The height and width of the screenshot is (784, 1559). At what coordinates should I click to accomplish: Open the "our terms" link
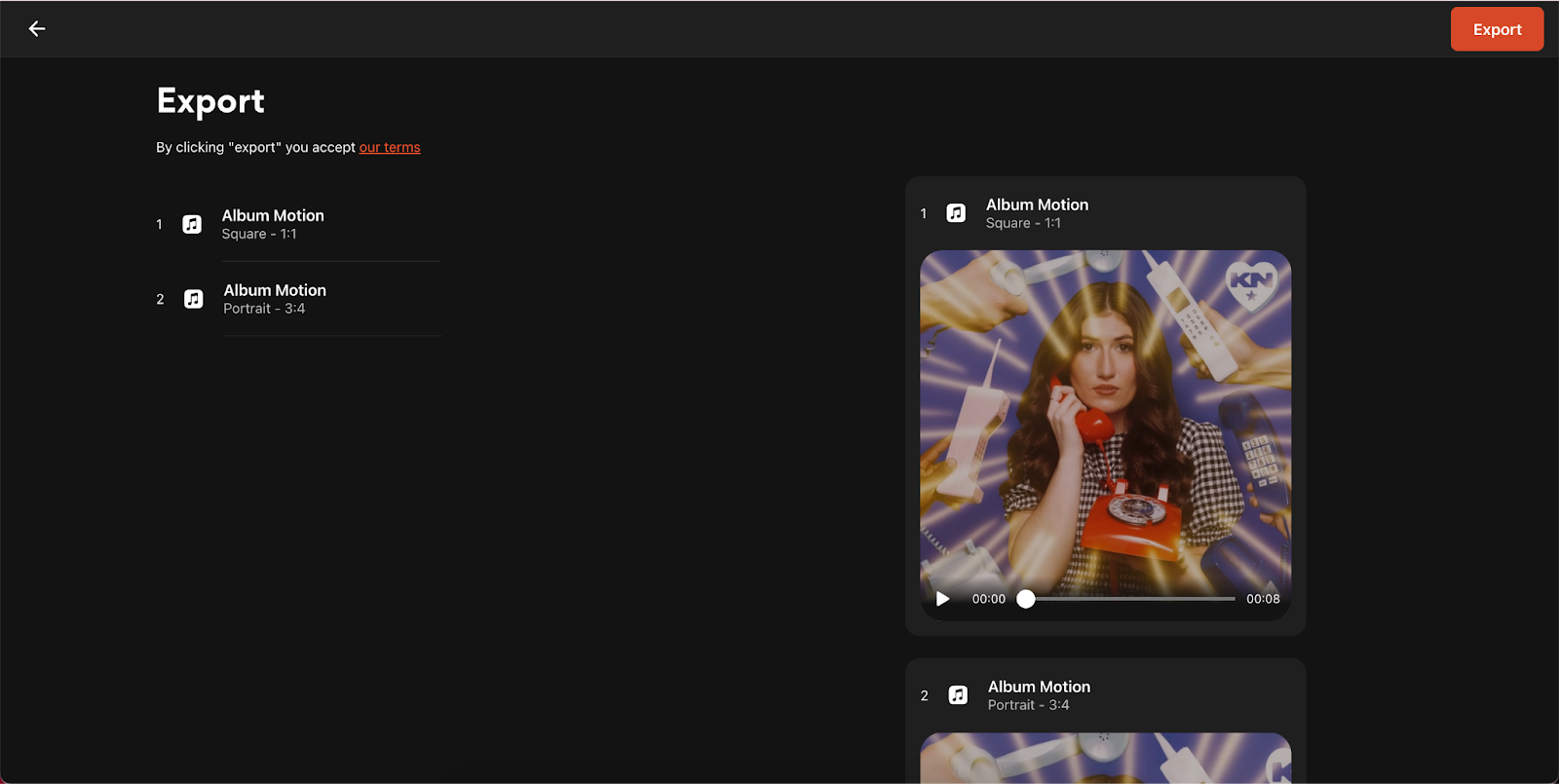[390, 147]
